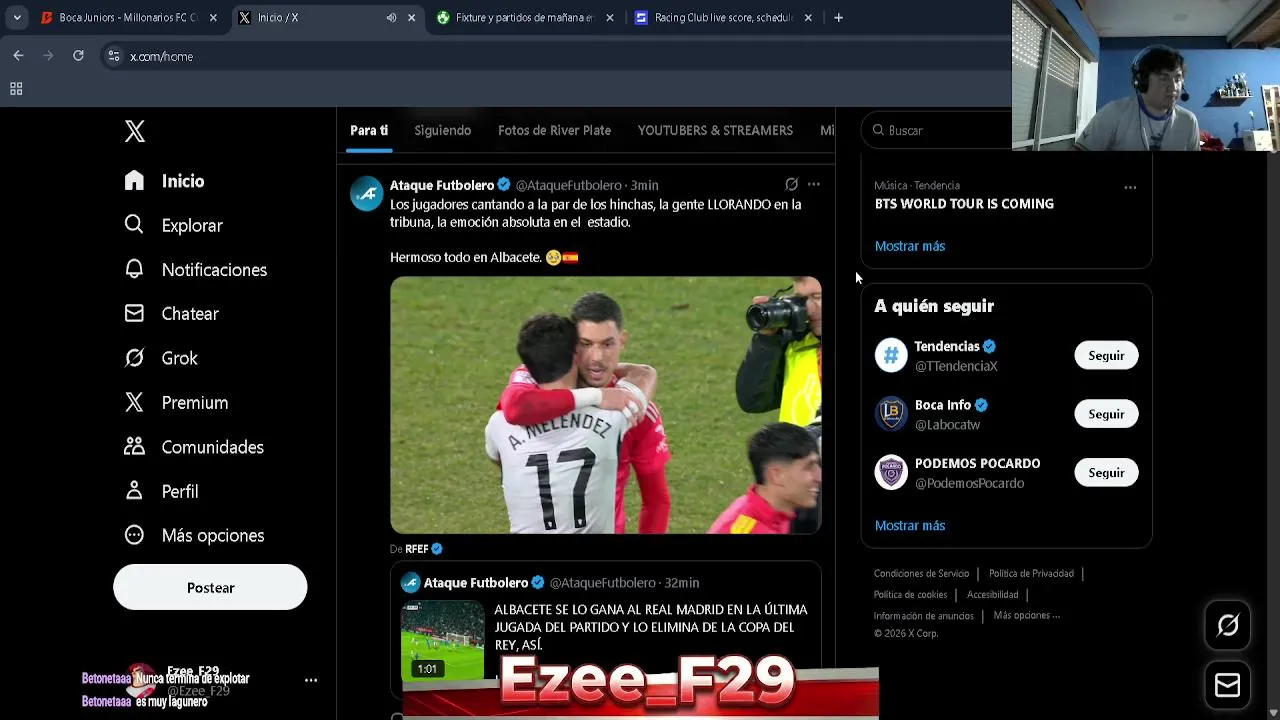Expand Más opciones footer link
This screenshot has width=1280, height=720.
point(1026,615)
